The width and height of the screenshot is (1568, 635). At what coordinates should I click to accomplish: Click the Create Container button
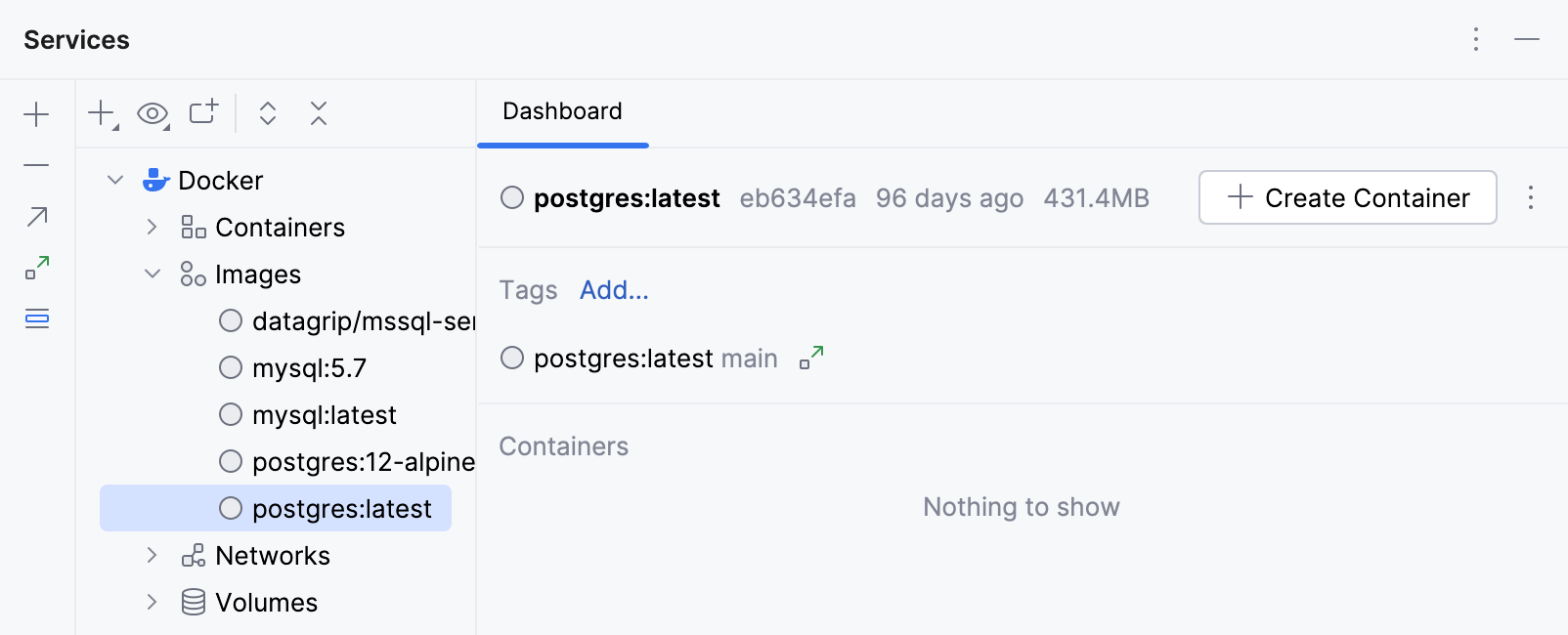[x=1346, y=197]
